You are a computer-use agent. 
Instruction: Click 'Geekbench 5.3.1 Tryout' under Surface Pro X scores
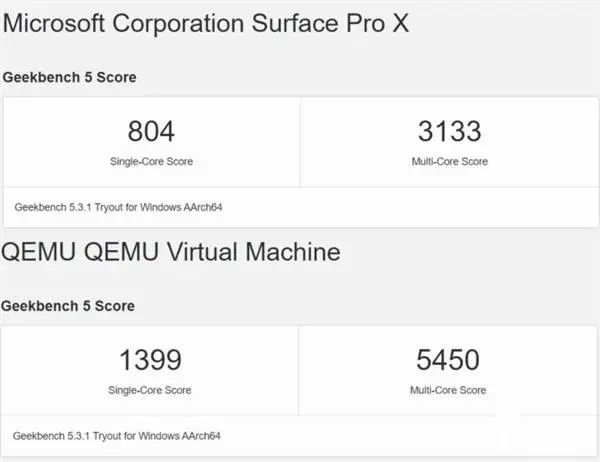(65, 208)
